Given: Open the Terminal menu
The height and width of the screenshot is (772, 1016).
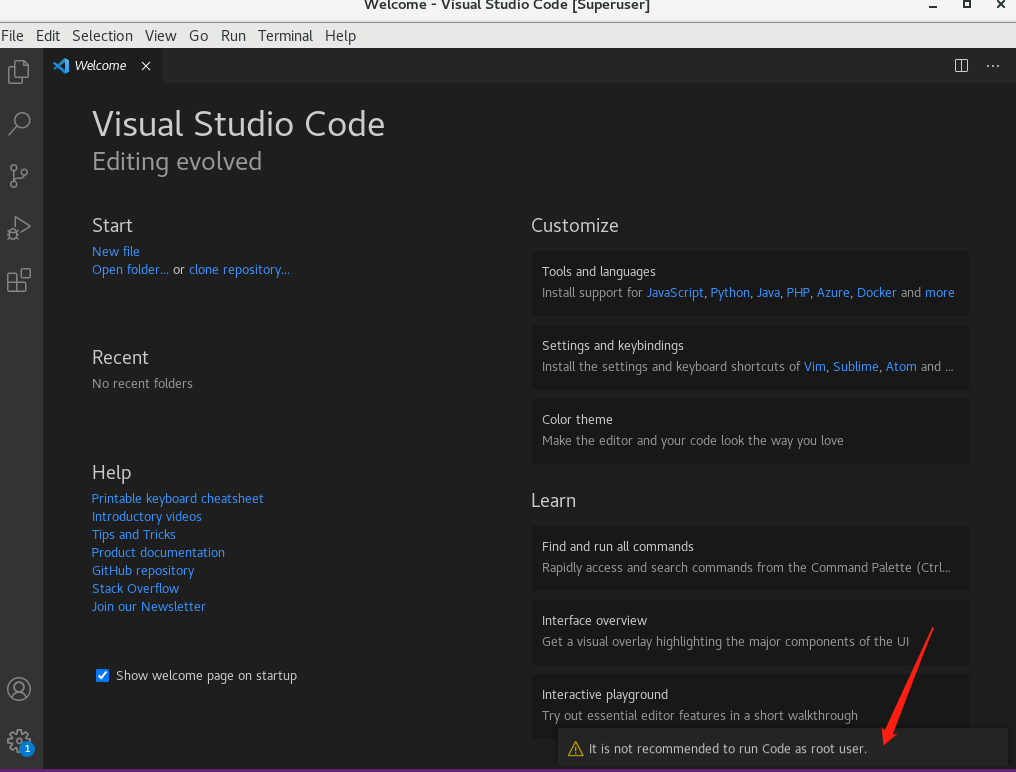Looking at the screenshot, I should pyautogui.click(x=285, y=35).
